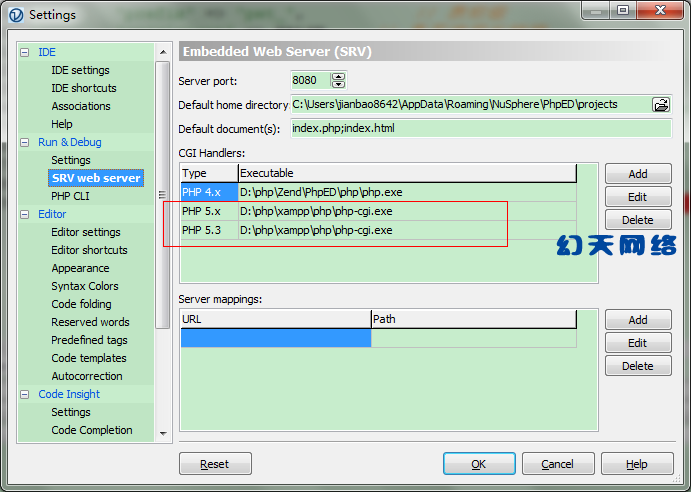Click the settings tree scrollbar thumb
This screenshot has width=691, height=492.
pos(163,194)
